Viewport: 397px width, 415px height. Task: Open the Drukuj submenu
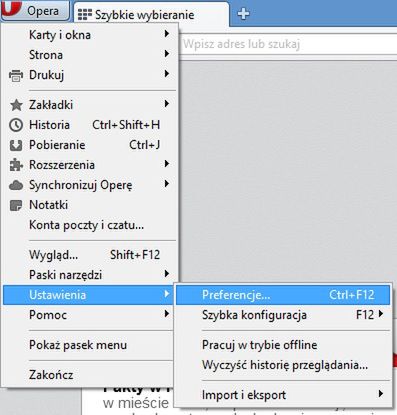point(90,75)
